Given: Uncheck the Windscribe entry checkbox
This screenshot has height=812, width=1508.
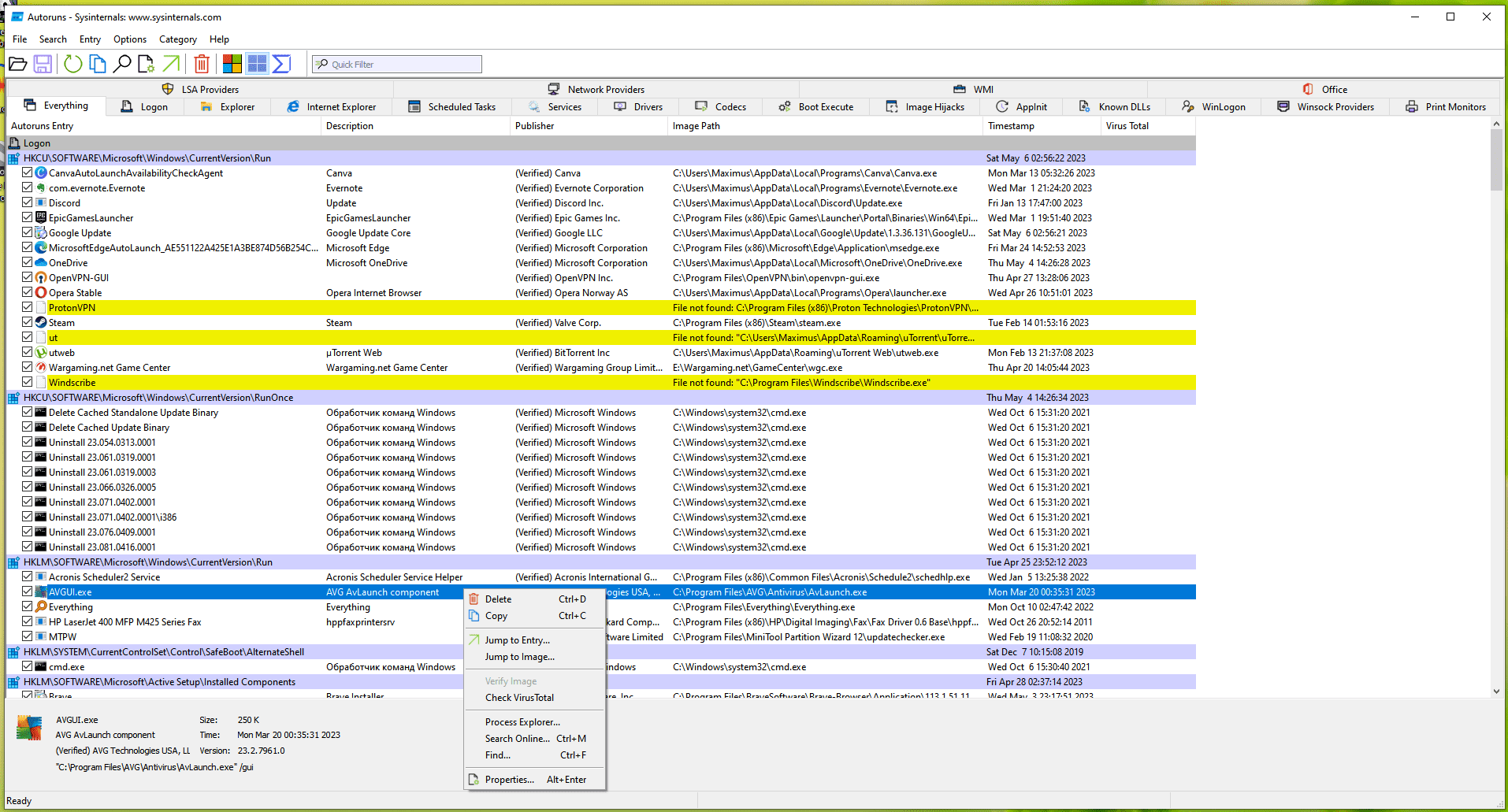Looking at the screenshot, I should click(x=28, y=383).
